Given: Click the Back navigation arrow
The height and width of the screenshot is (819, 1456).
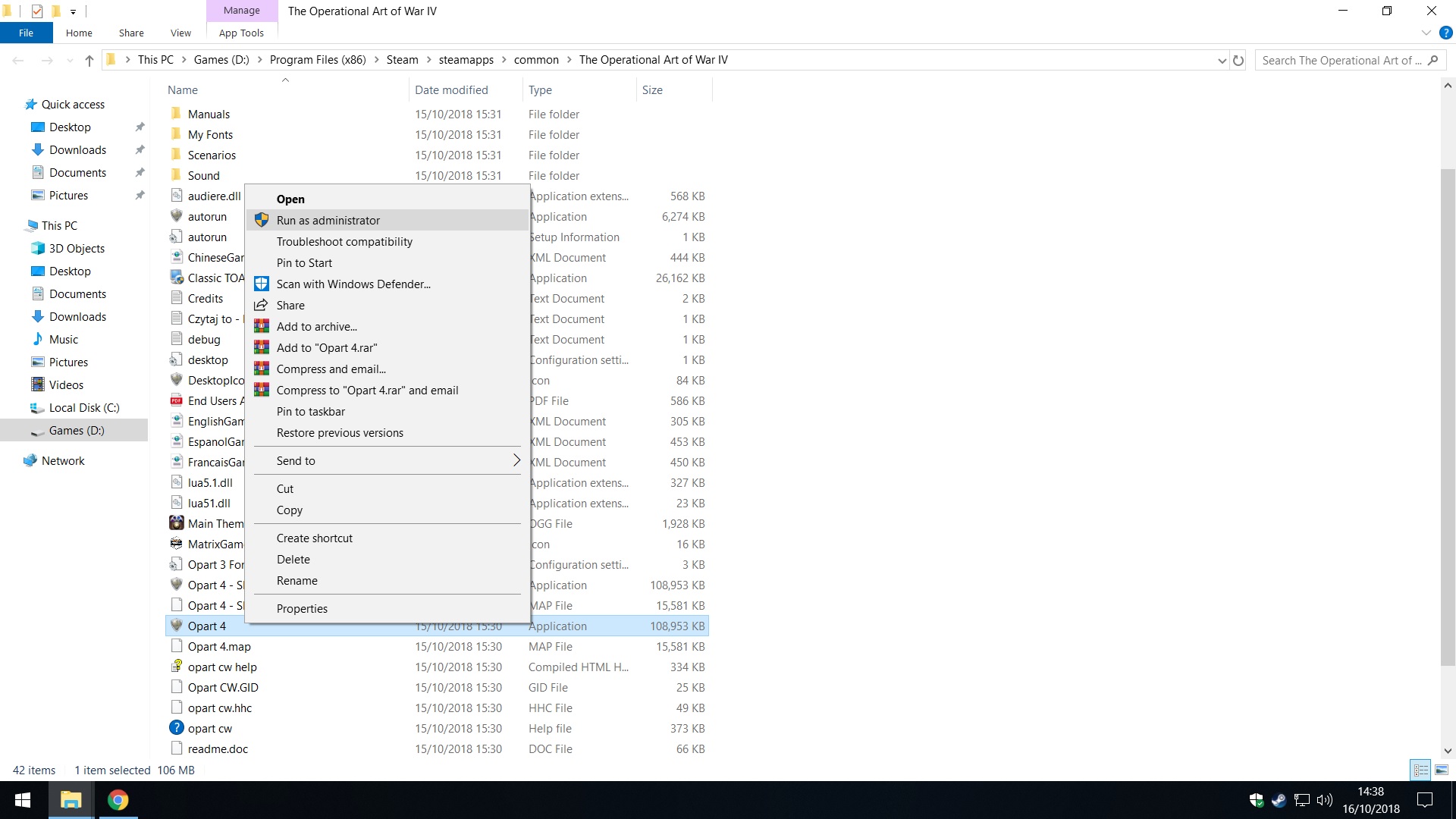Looking at the screenshot, I should coord(18,60).
